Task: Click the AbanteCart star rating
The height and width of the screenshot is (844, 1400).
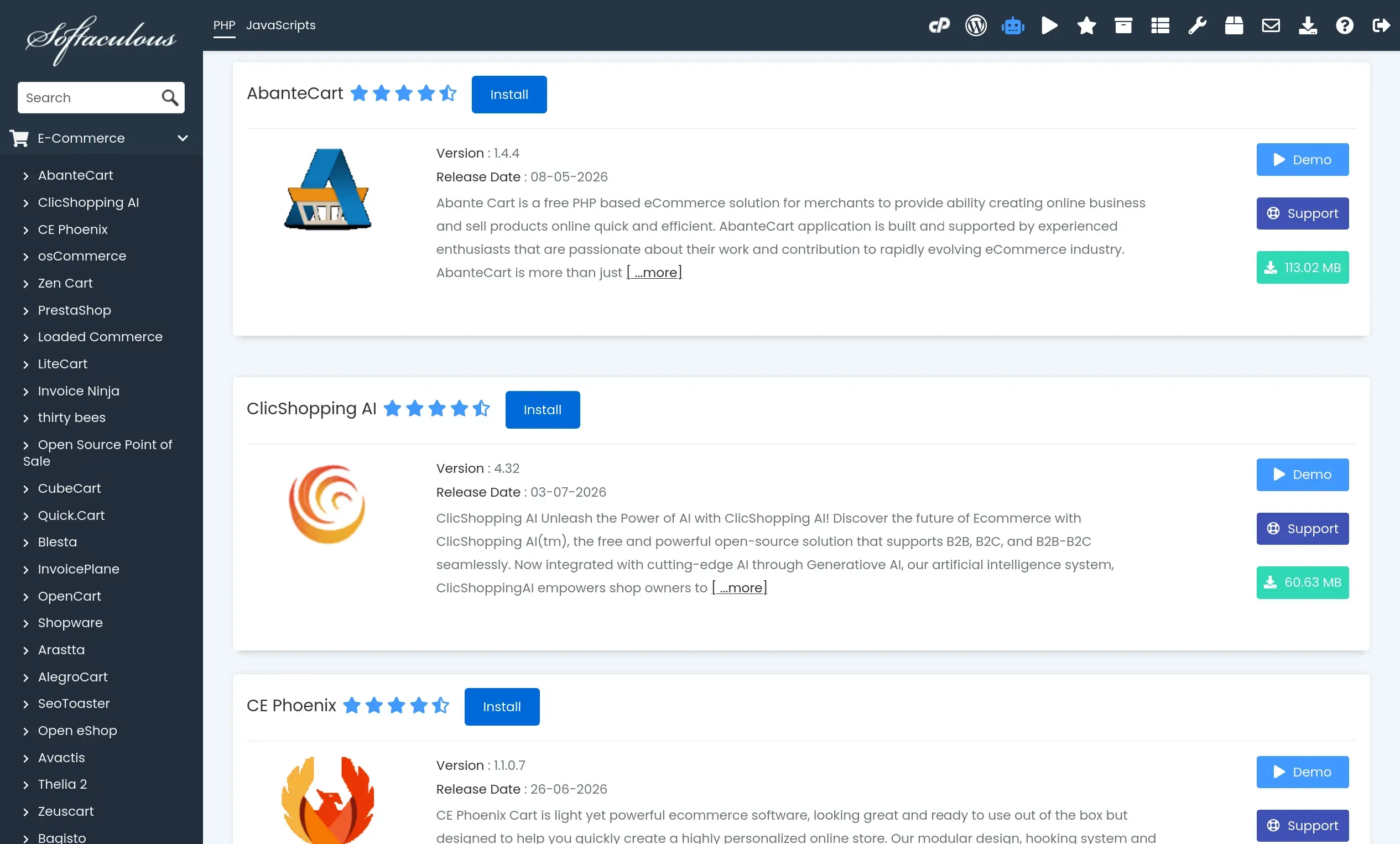Action: [403, 92]
